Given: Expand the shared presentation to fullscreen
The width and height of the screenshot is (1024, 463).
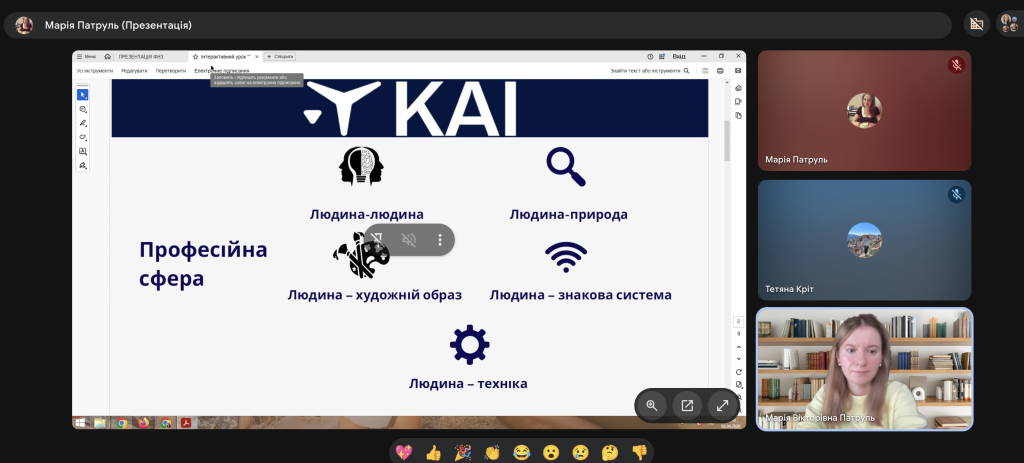Looking at the screenshot, I should coord(722,405).
